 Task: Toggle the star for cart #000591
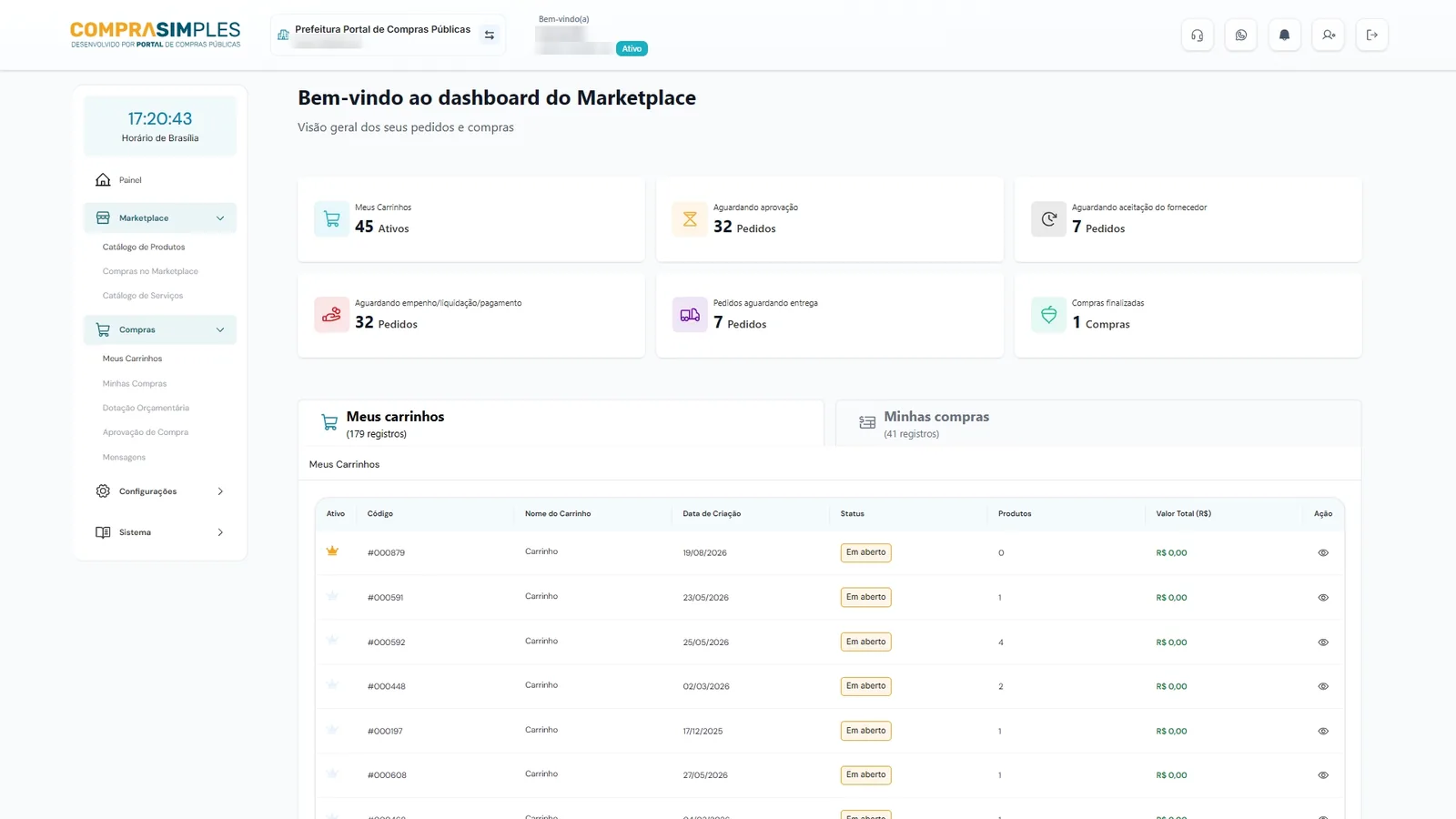332,596
